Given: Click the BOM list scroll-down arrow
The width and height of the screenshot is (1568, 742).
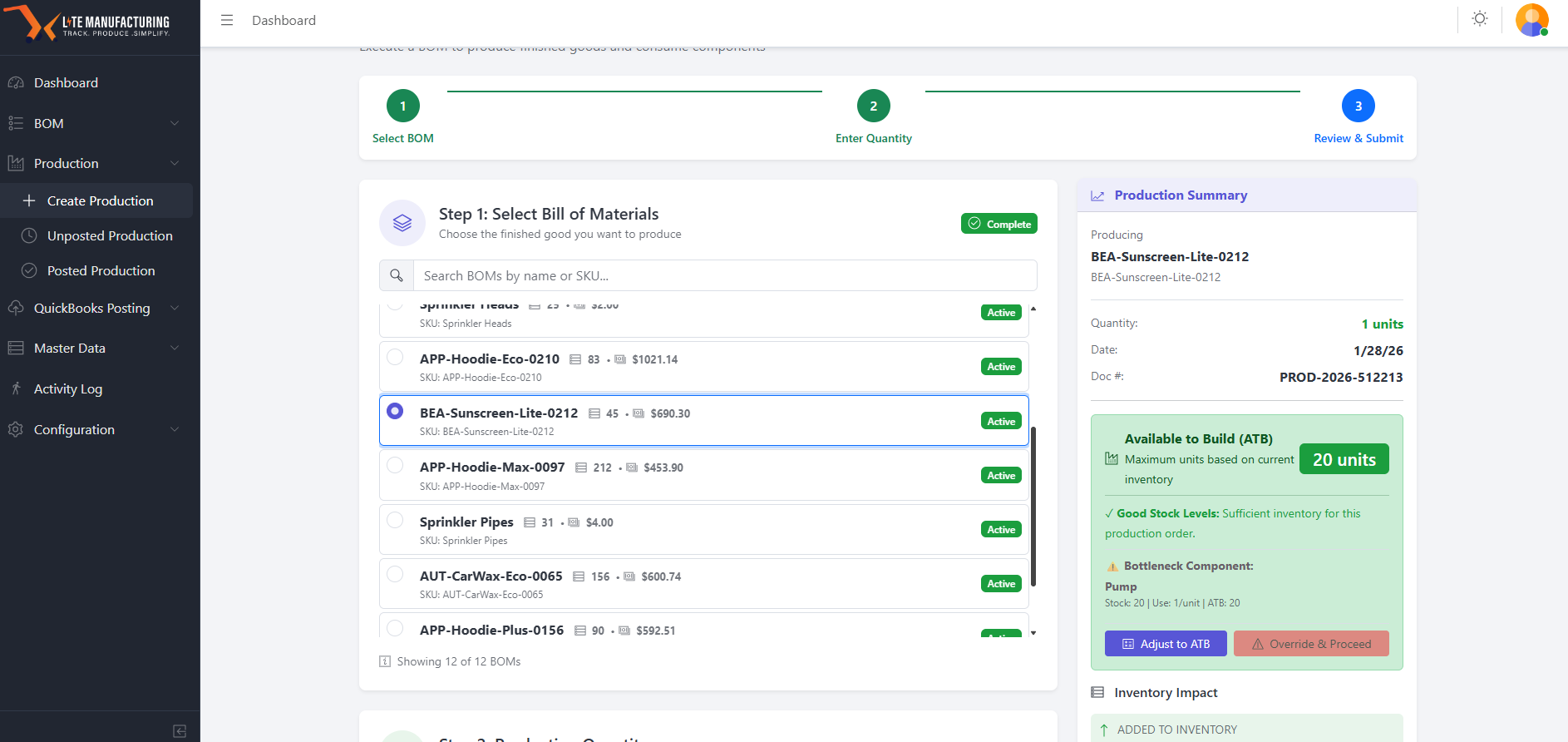Looking at the screenshot, I should coord(1033,633).
